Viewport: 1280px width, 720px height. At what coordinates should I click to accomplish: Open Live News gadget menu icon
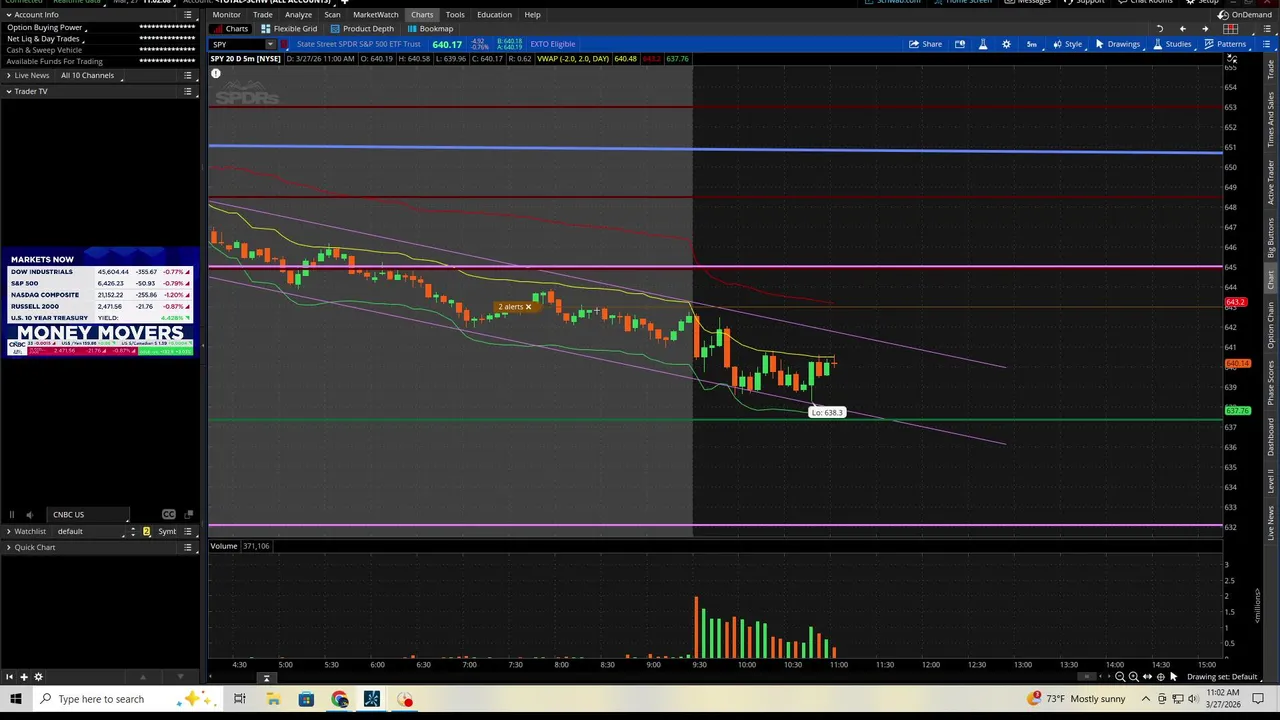tap(188, 76)
